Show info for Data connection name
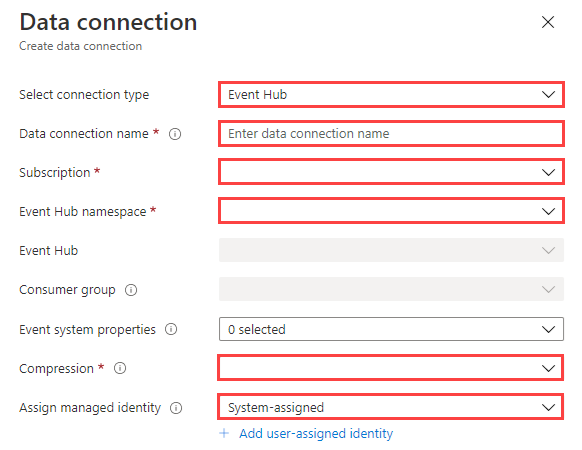This screenshot has height=450, width=582. (175, 134)
